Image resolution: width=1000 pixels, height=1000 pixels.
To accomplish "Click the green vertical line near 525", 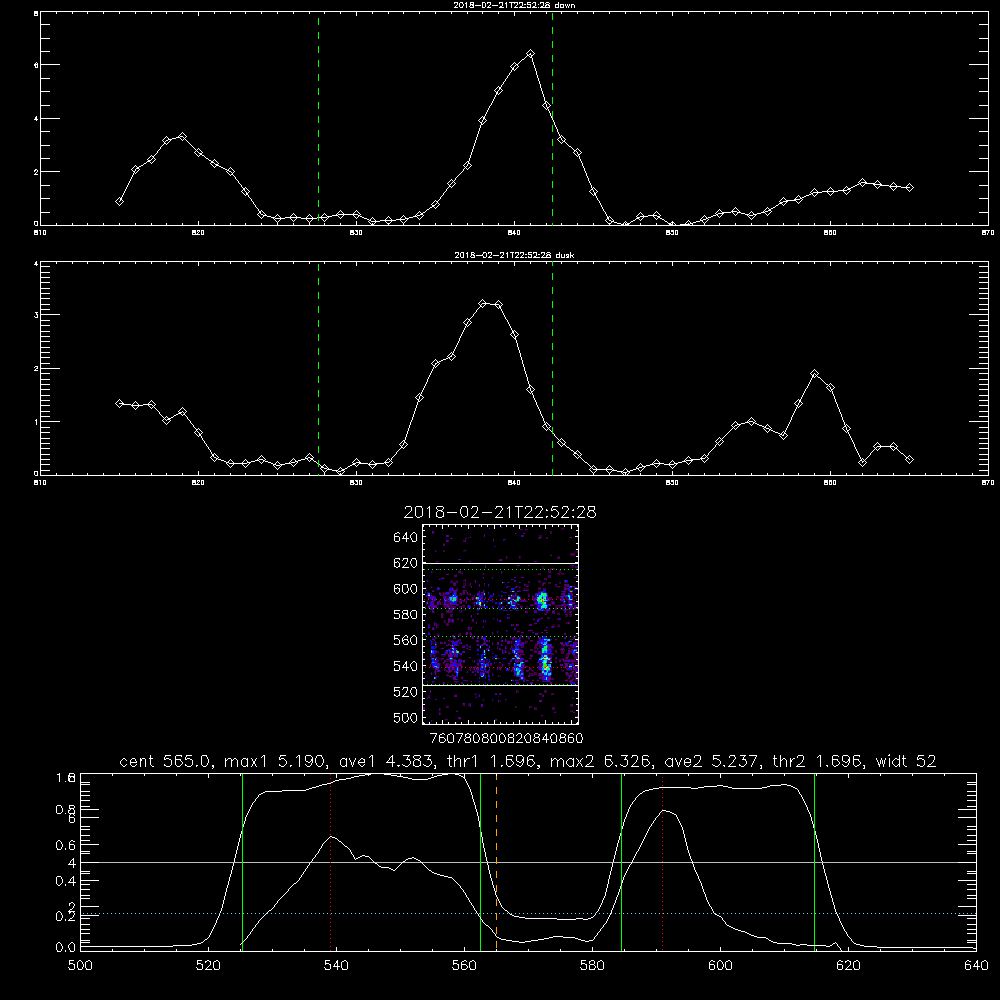I will point(242,862).
